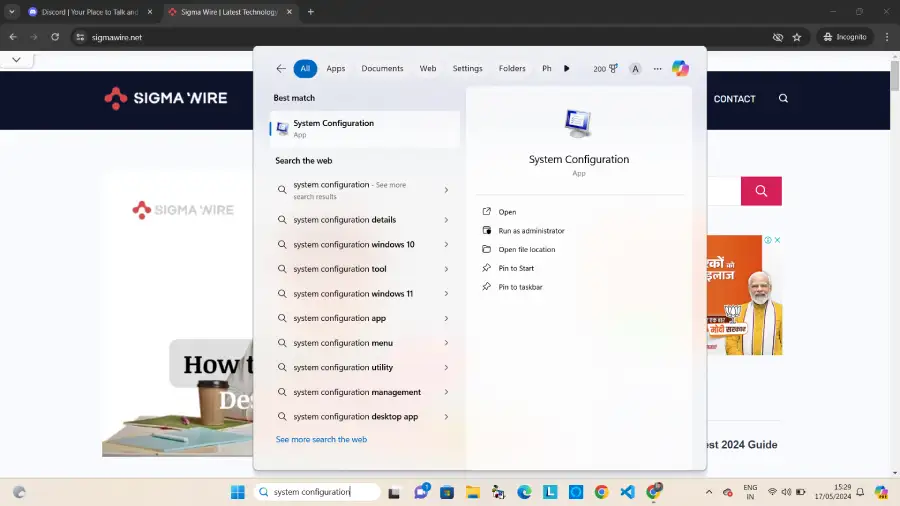Reload the sigmawire.net page
This screenshot has width=900, height=506.
pos(55,37)
